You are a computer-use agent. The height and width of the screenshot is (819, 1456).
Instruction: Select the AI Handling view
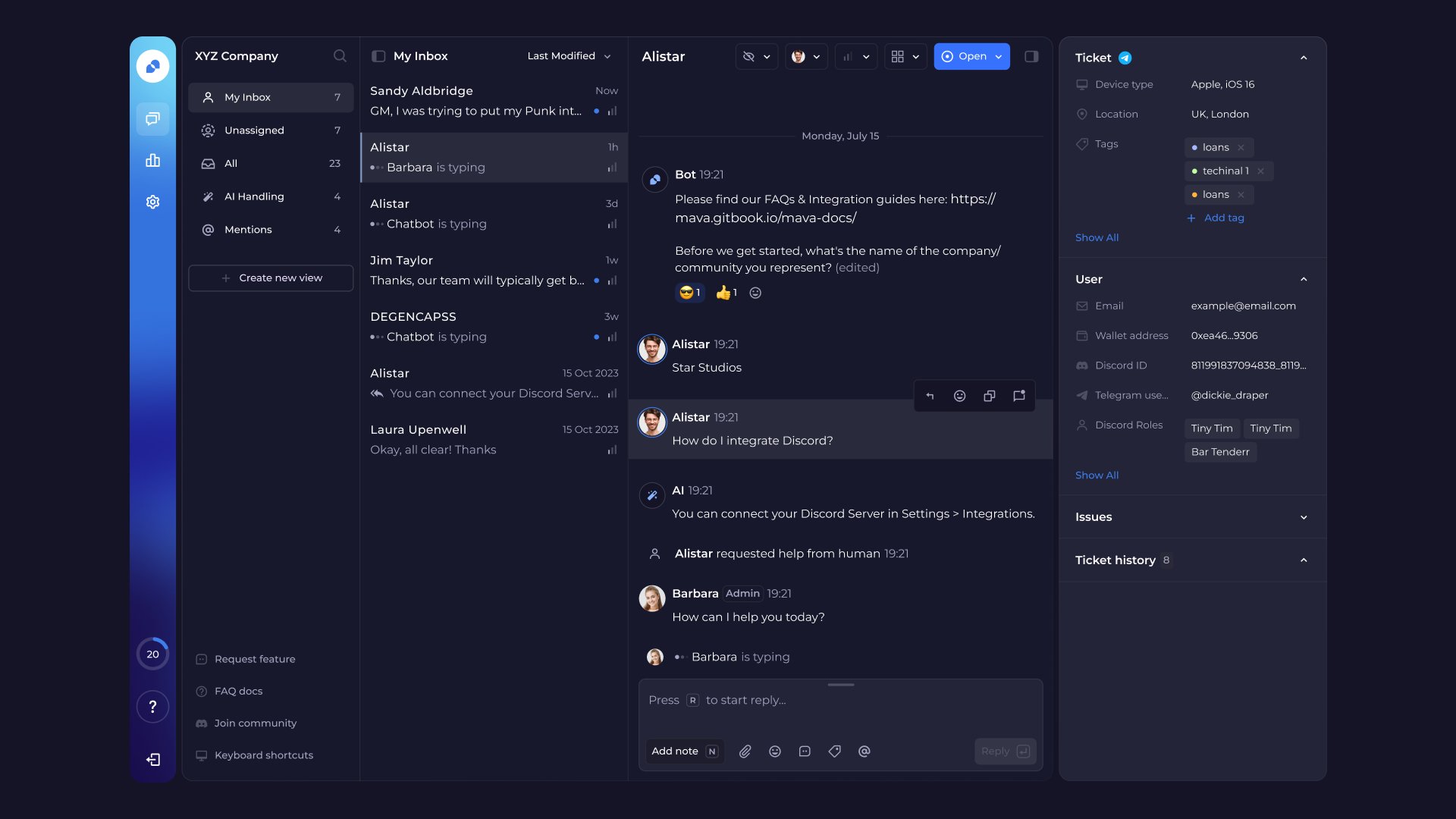click(271, 196)
